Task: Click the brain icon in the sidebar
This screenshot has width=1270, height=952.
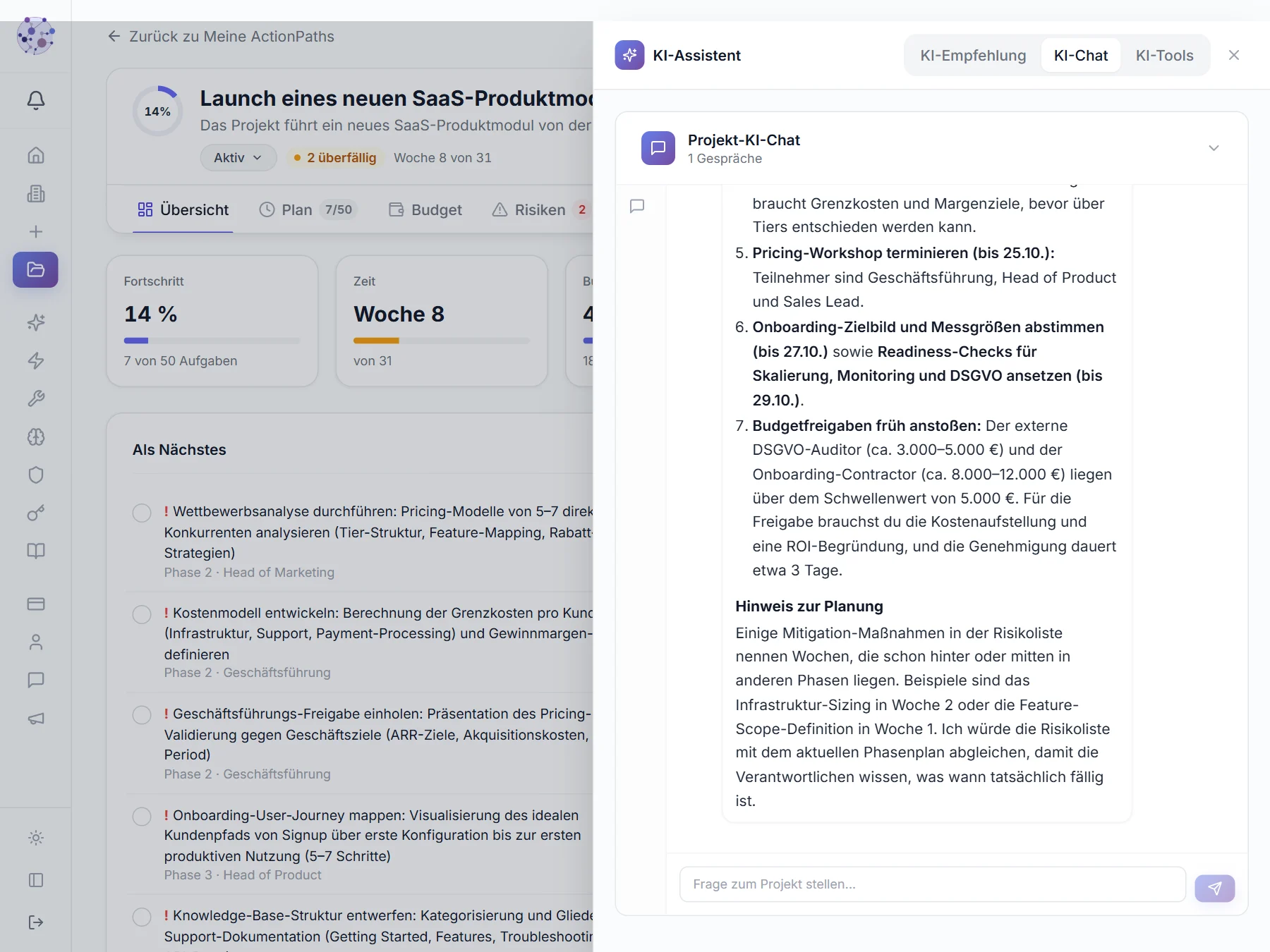Action: pyautogui.click(x=36, y=437)
